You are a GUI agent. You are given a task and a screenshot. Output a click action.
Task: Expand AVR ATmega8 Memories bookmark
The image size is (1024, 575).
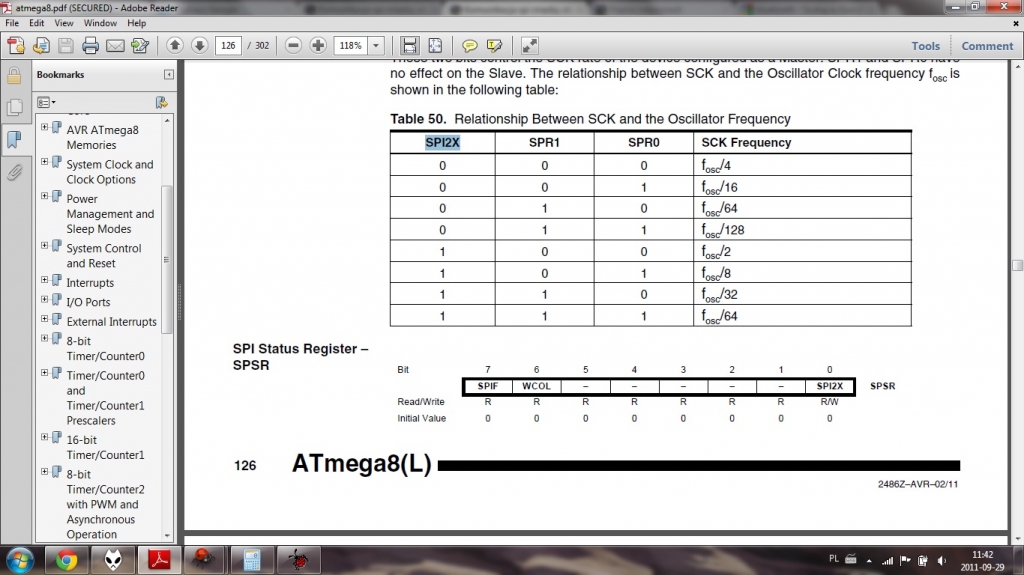(44, 127)
